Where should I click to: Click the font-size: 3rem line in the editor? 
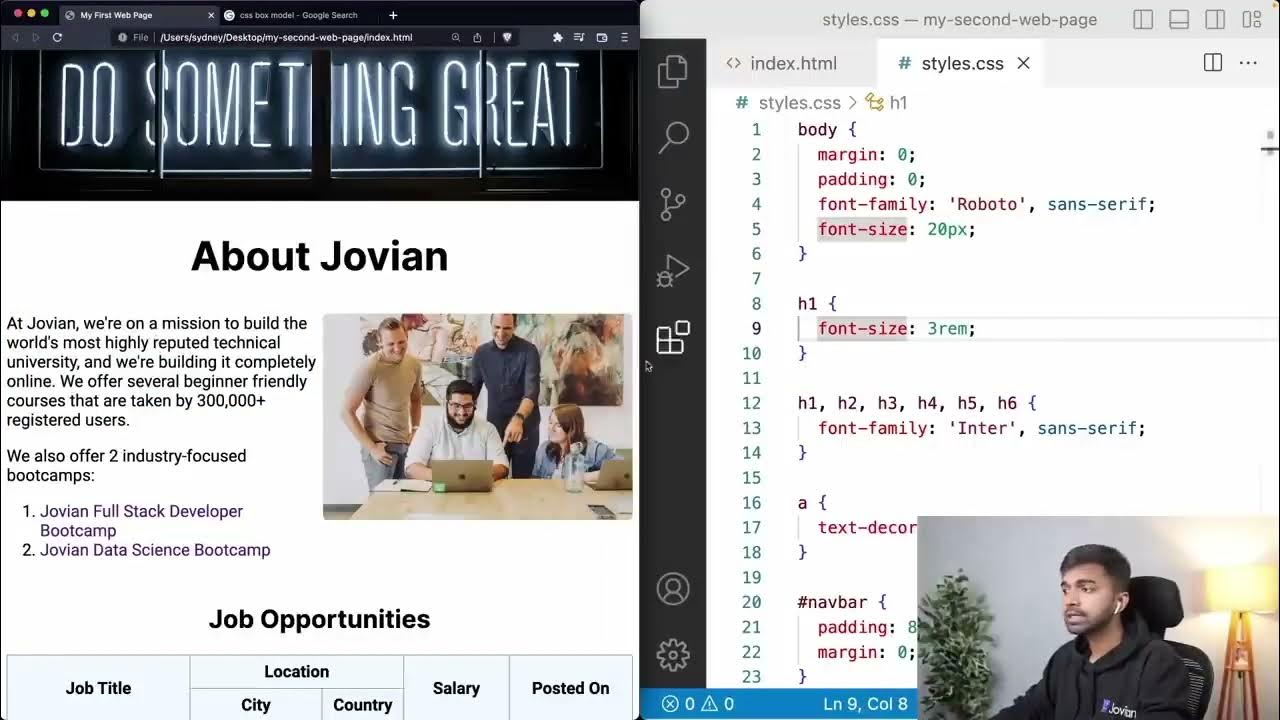(896, 328)
